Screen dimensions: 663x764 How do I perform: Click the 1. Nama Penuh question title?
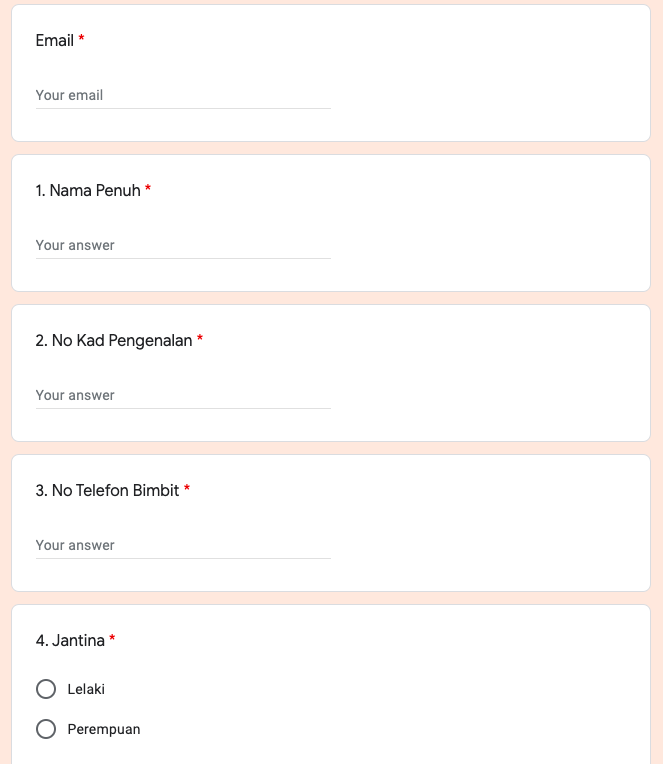point(88,190)
